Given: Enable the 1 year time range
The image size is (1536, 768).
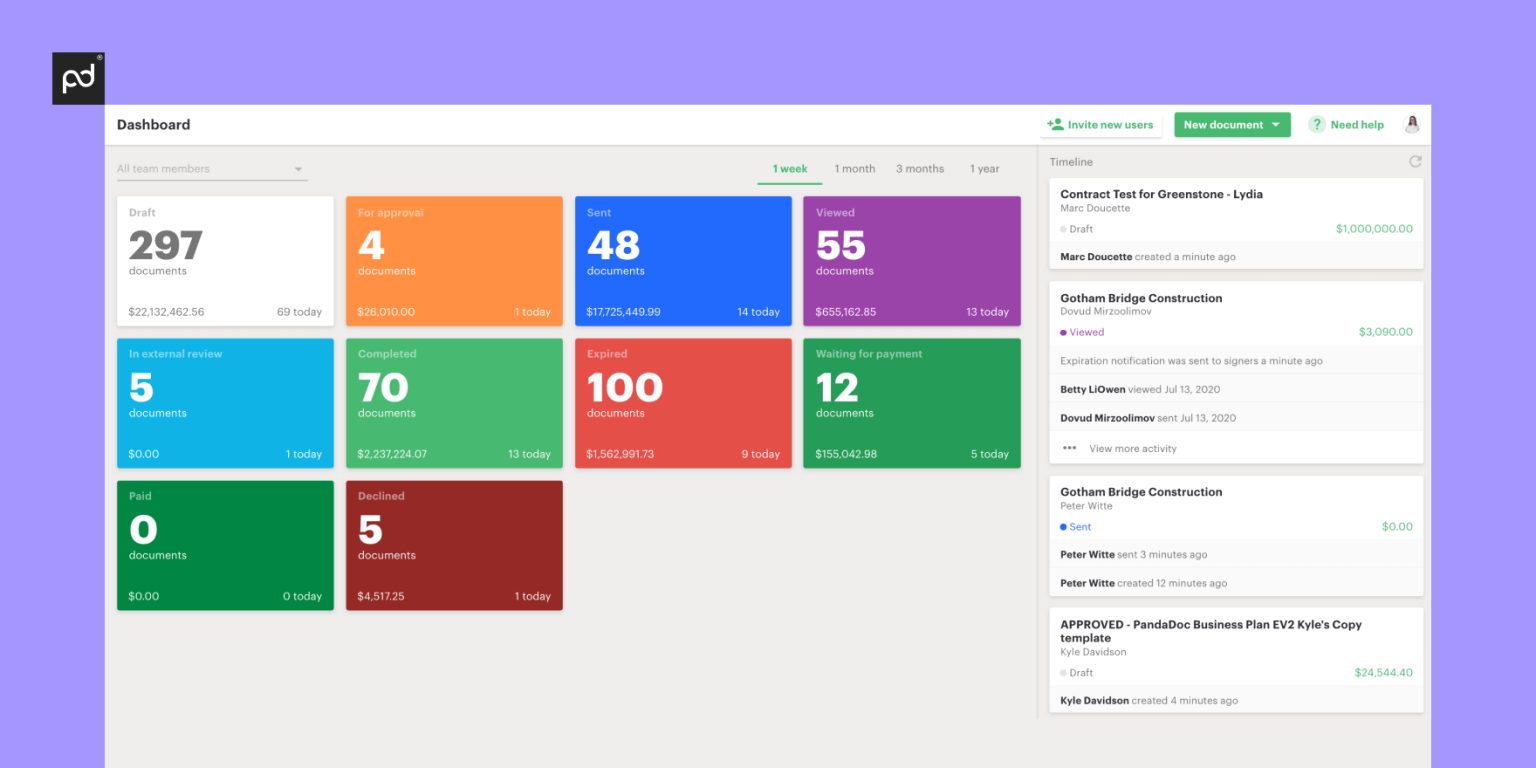Looking at the screenshot, I should coord(984,168).
